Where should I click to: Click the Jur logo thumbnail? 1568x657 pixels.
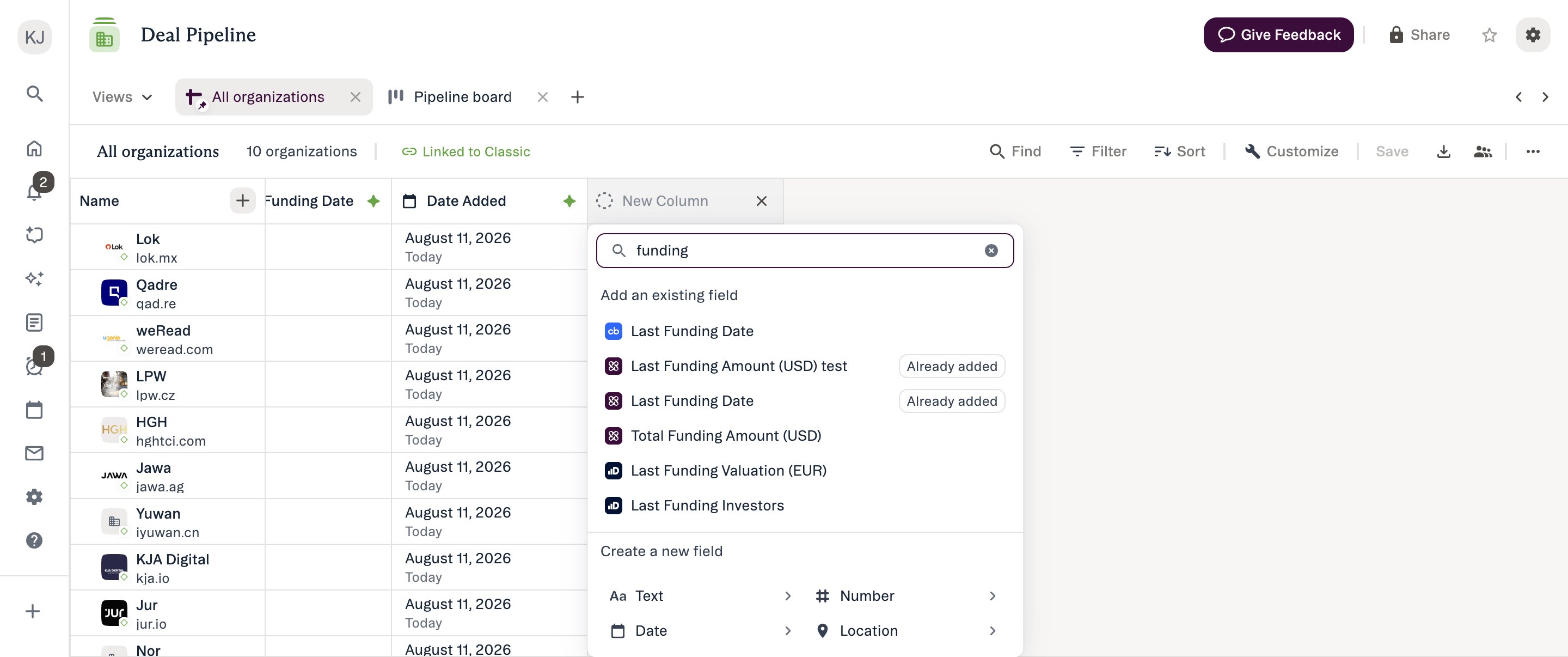(114, 612)
